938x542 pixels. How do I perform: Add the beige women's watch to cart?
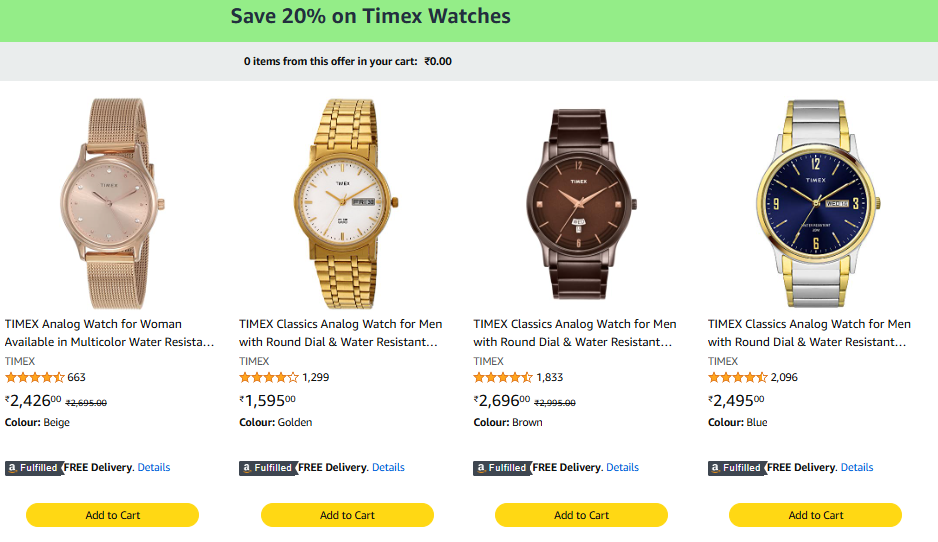pyautogui.click(x=112, y=515)
